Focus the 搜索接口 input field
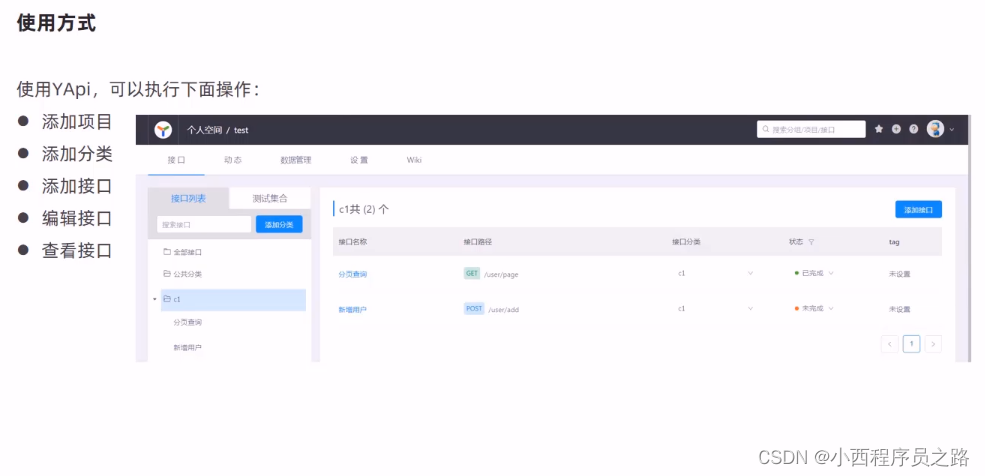 [x=204, y=224]
